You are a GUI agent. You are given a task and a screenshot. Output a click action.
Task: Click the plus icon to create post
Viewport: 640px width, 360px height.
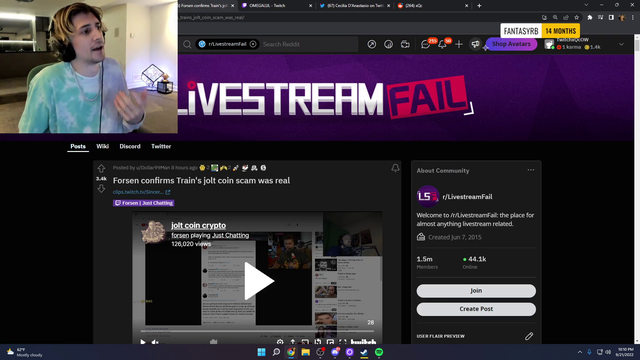point(459,44)
